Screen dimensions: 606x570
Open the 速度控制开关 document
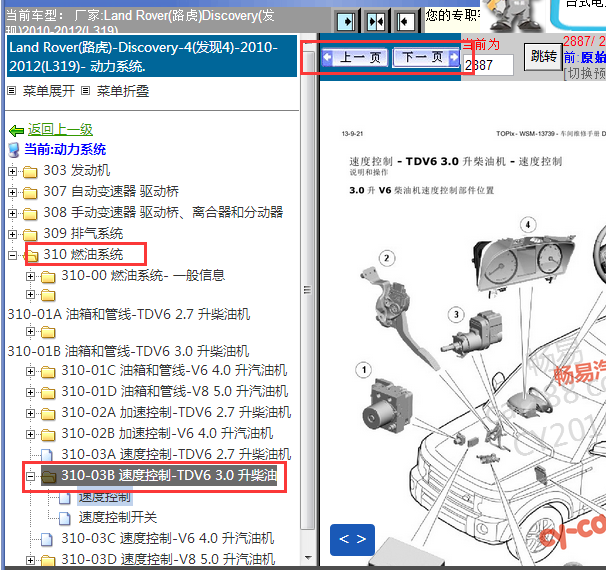118,517
